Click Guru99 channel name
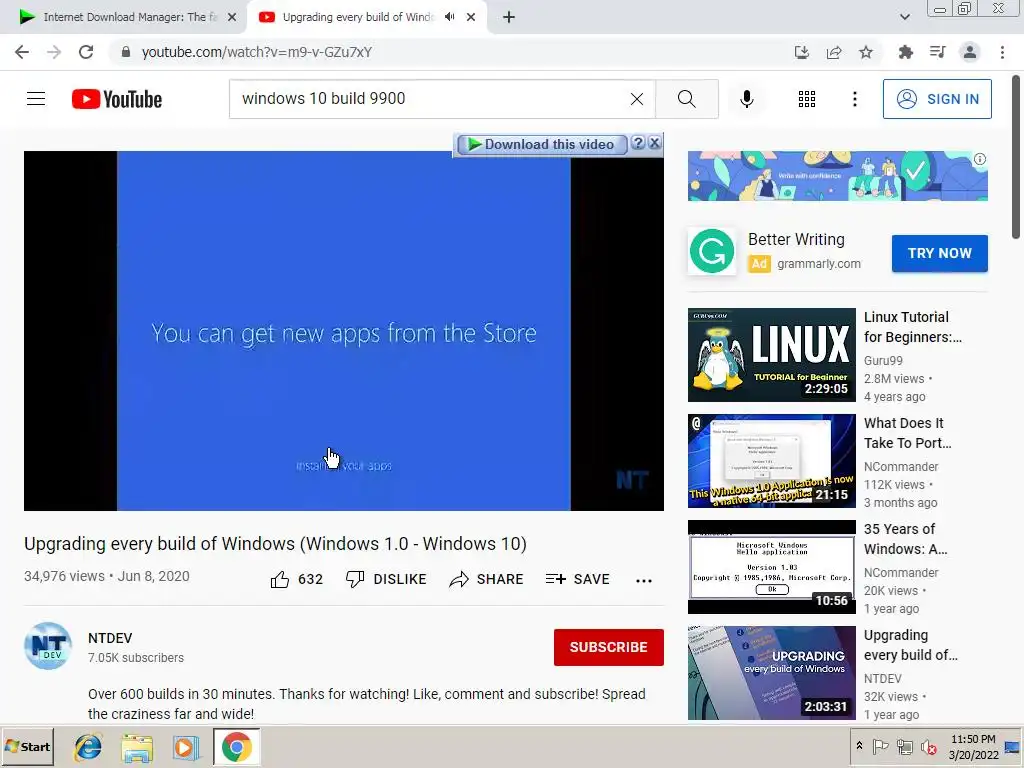This screenshot has height=768, width=1024. pos(883,360)
